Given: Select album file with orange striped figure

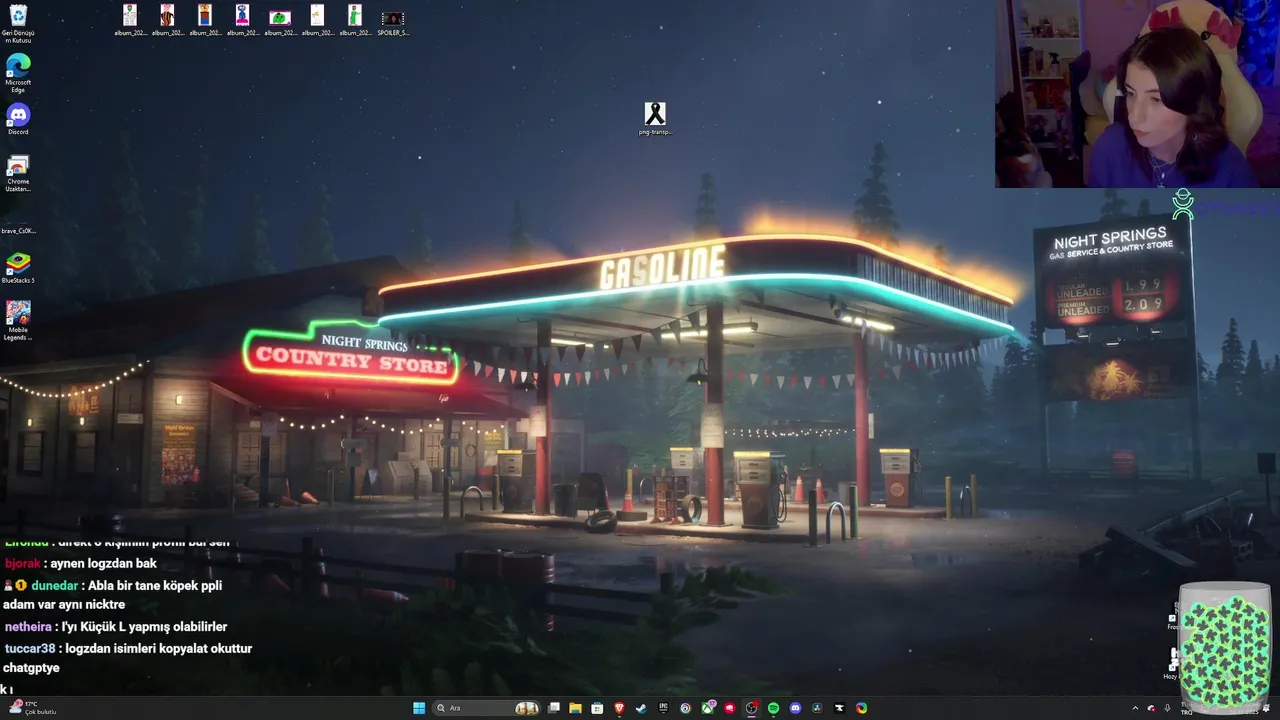Looking at the screenshot, I should pos(167,20).
